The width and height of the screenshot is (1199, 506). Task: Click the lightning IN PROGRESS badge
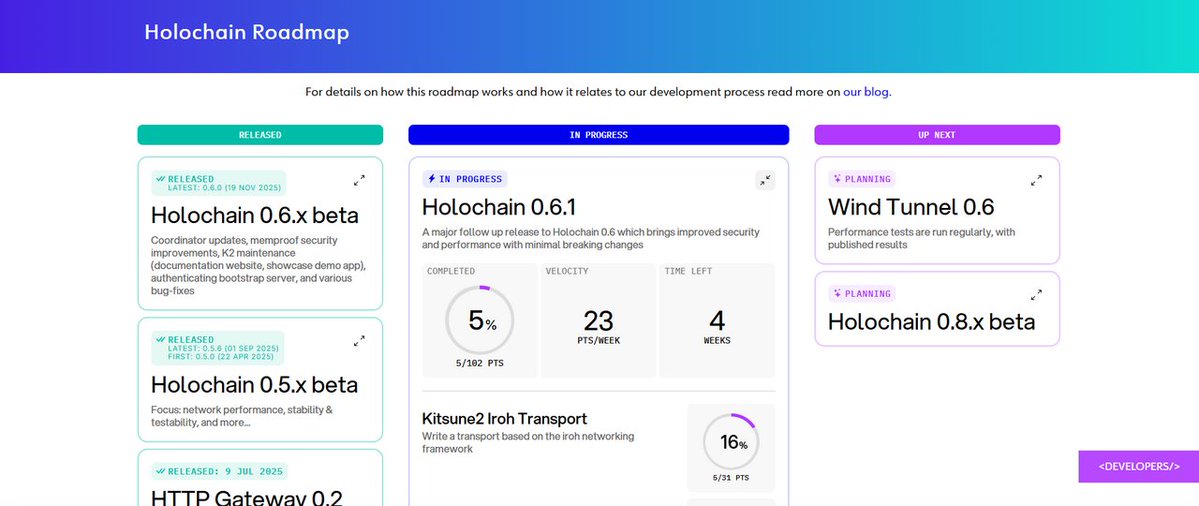pos(465,179)
